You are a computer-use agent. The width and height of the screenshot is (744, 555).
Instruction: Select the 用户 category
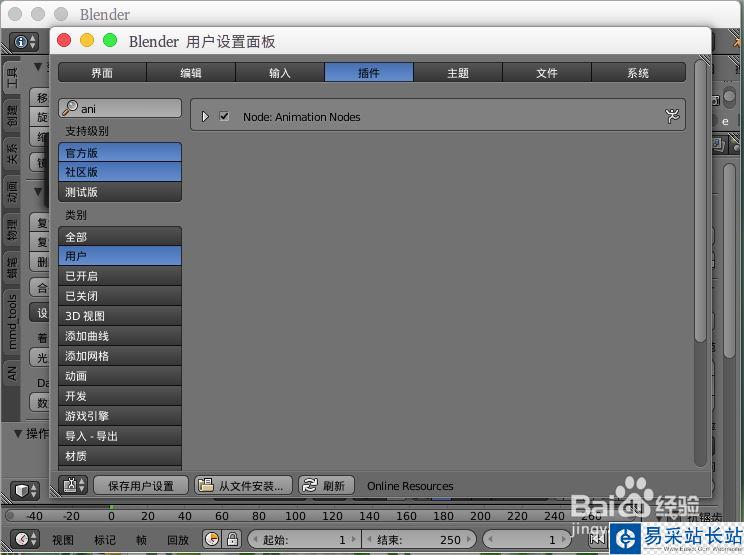pos(120,256)
